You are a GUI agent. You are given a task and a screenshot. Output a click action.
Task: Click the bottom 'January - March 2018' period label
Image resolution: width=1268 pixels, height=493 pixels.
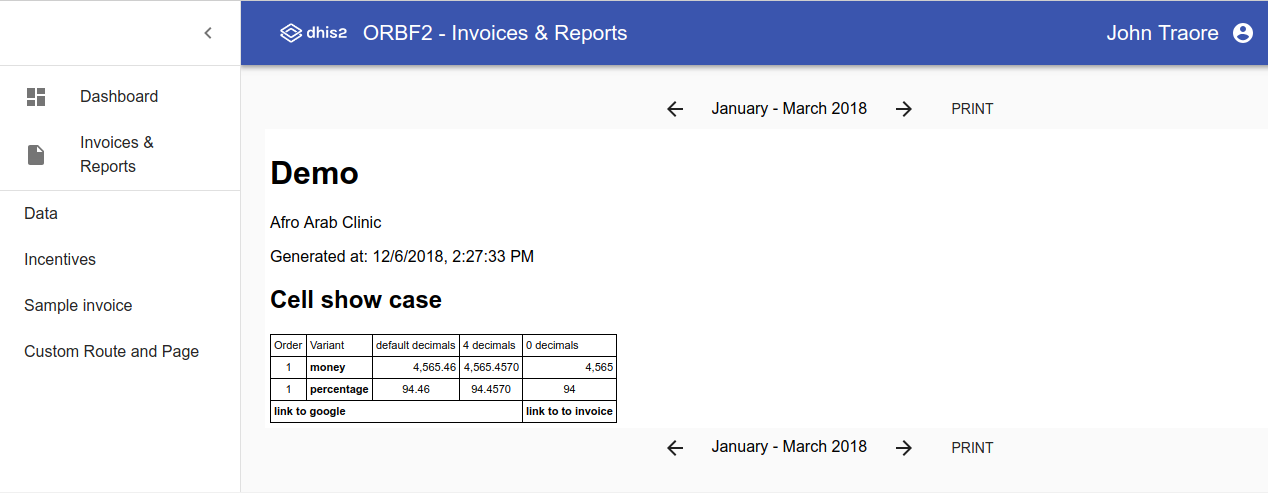789,446
